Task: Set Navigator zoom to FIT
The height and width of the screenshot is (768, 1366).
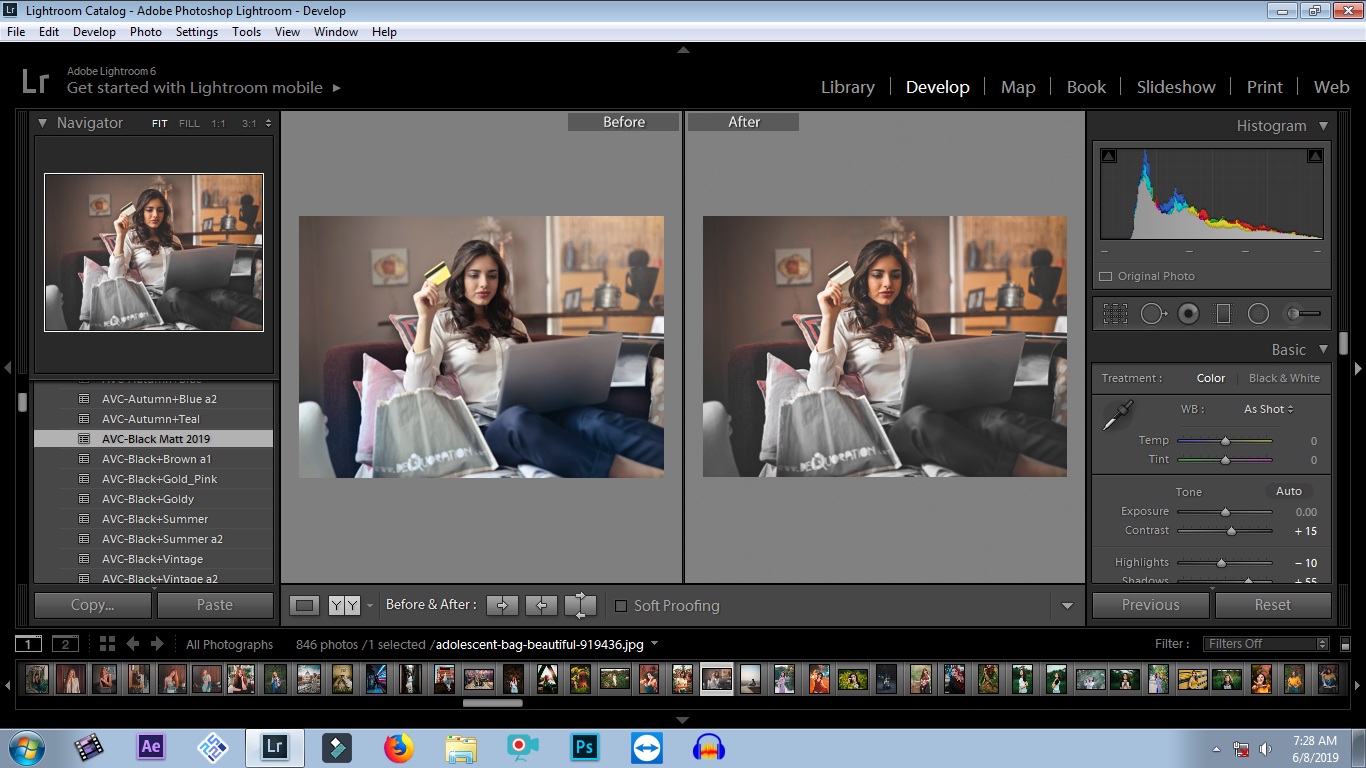Action: [x=160, y=124]
